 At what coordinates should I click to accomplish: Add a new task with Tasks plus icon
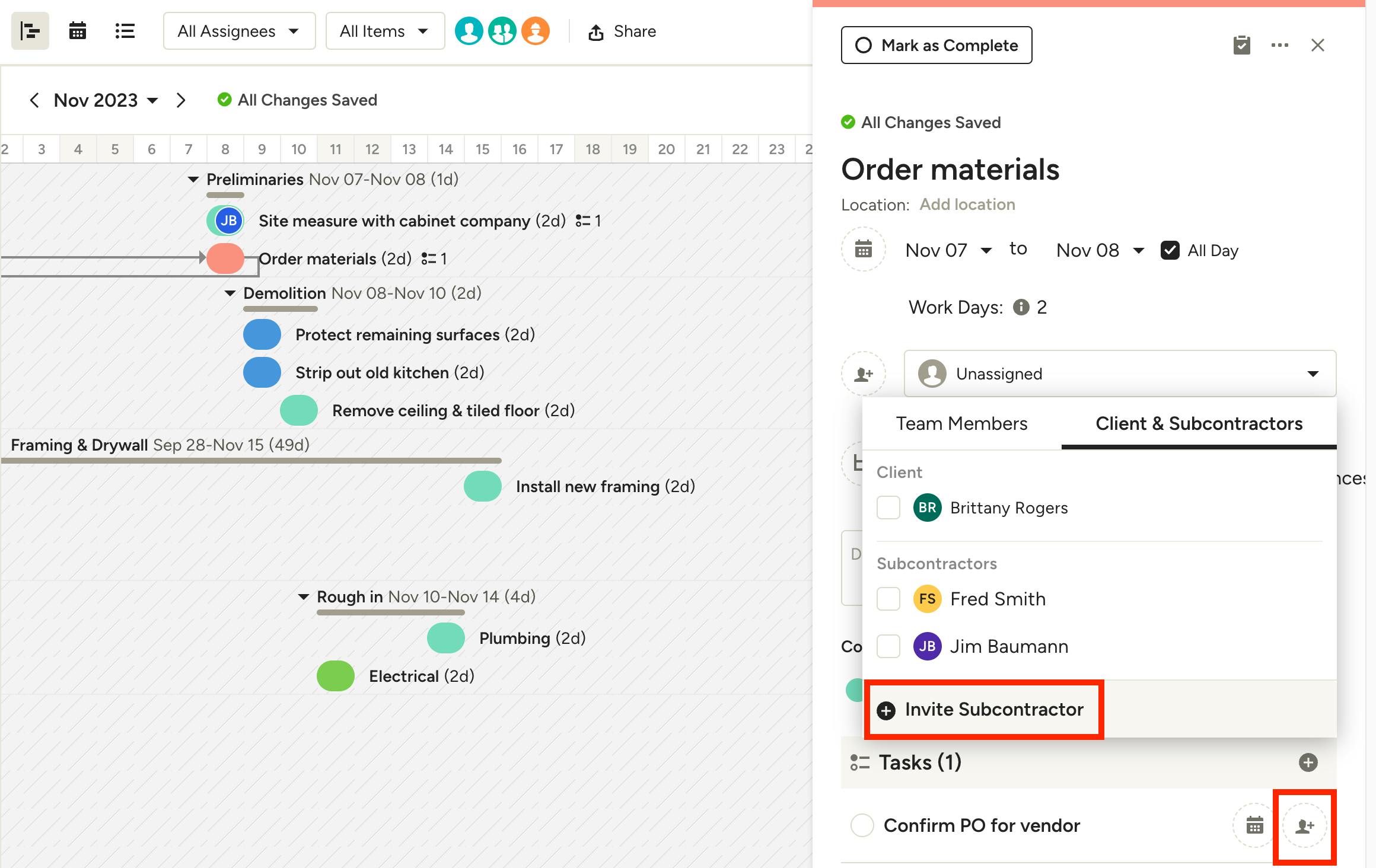pyautogui.click(x=1308, y=762)
